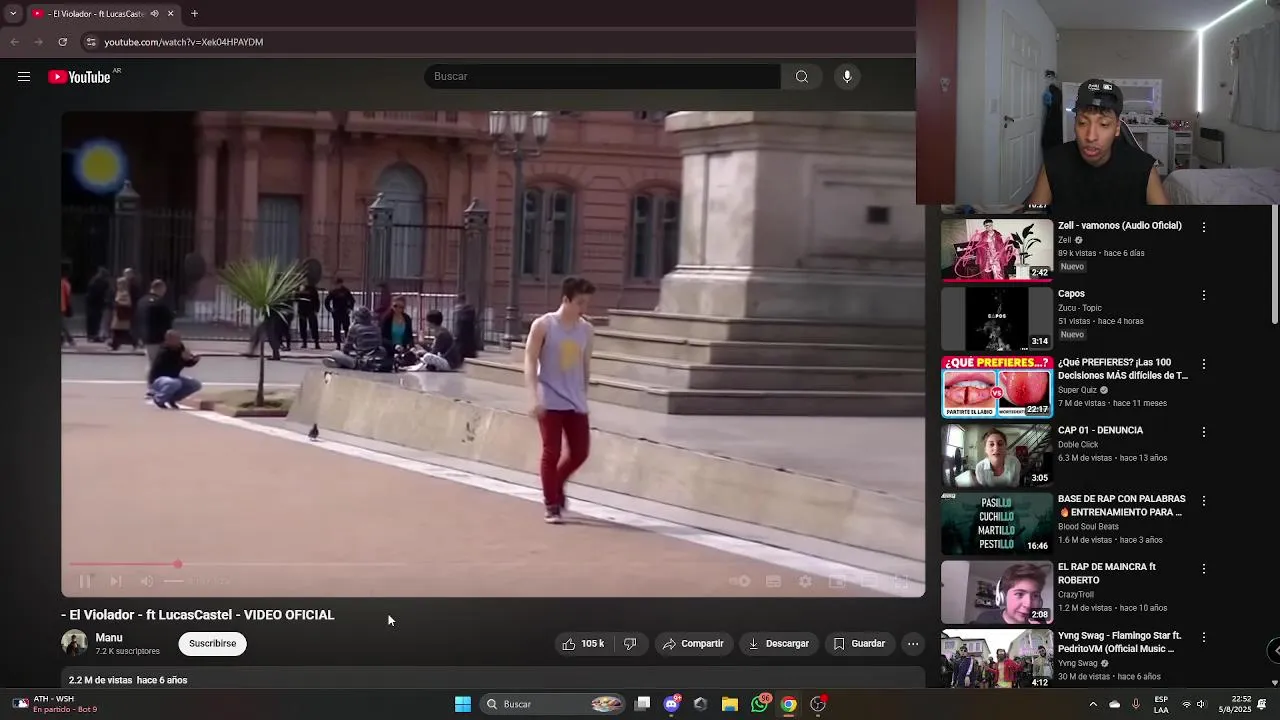Screen dimensions: 1280x720
Task: Open WhatsApp from the taskbar
Action: tap(760, 704)
